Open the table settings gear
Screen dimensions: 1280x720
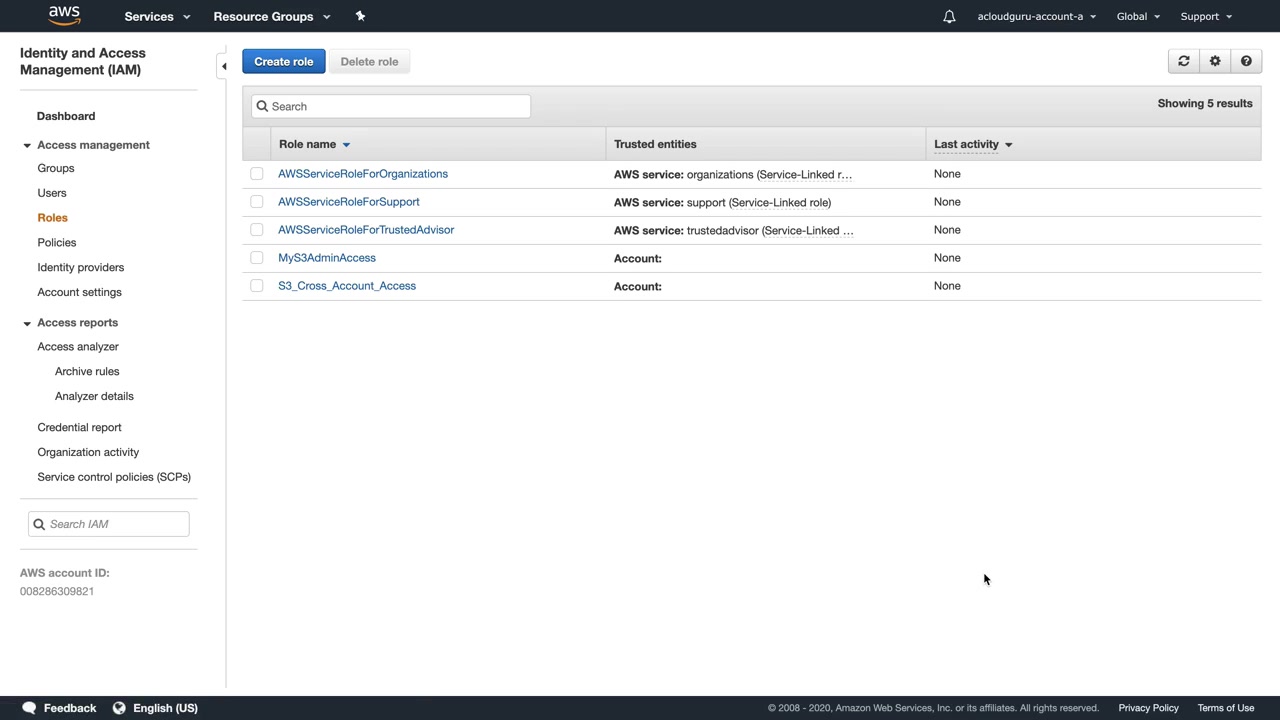click(x=1215, y=62)
